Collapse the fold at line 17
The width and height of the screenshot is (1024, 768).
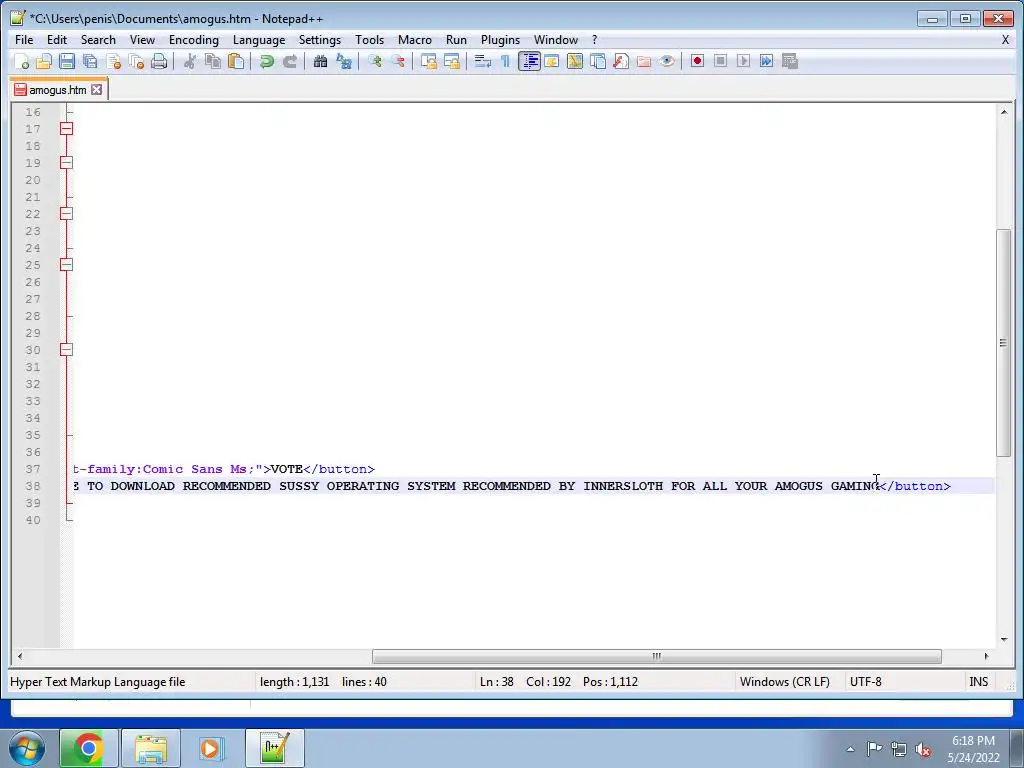[67, 129]
